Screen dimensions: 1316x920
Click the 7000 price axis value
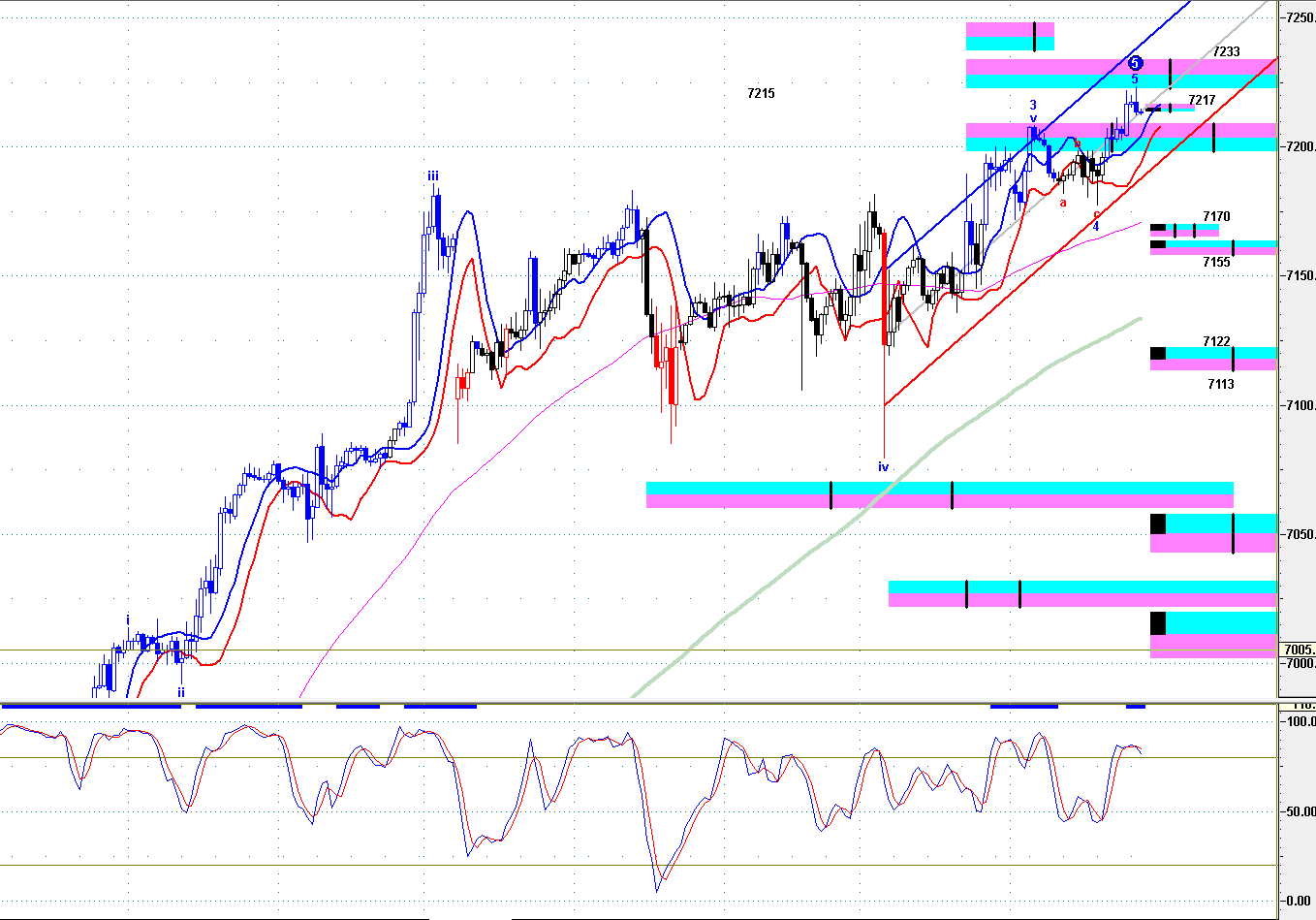coord(1300,663)
